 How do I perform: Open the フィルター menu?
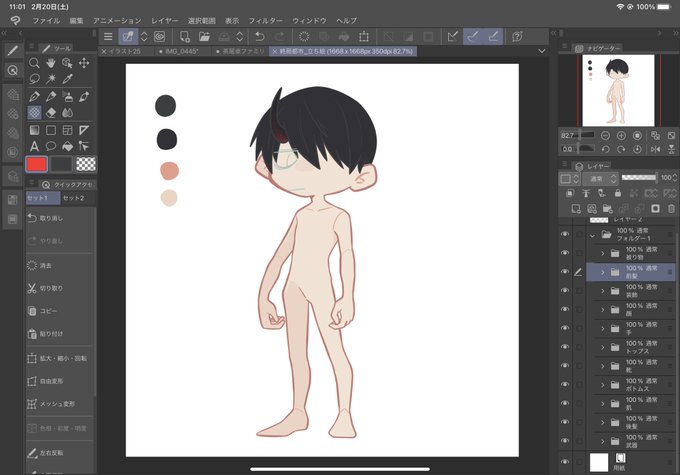click(x=265, y=20)
